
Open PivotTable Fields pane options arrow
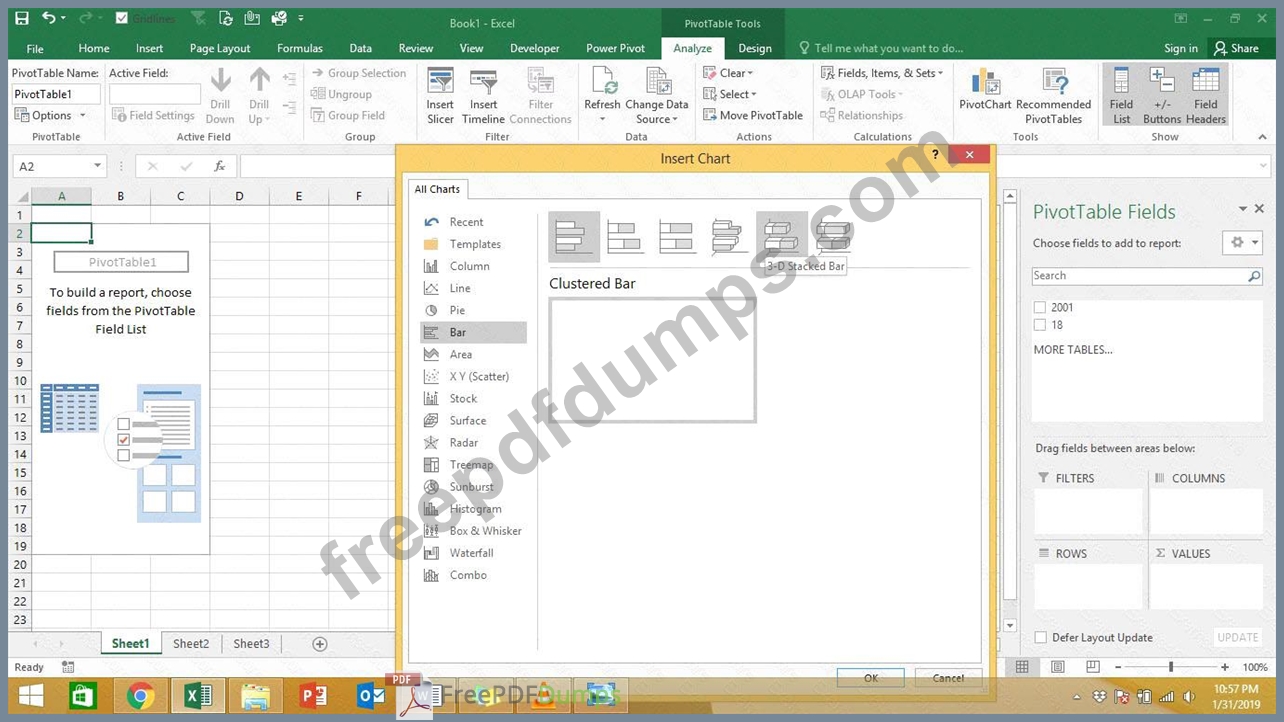tap(1243, 209)
